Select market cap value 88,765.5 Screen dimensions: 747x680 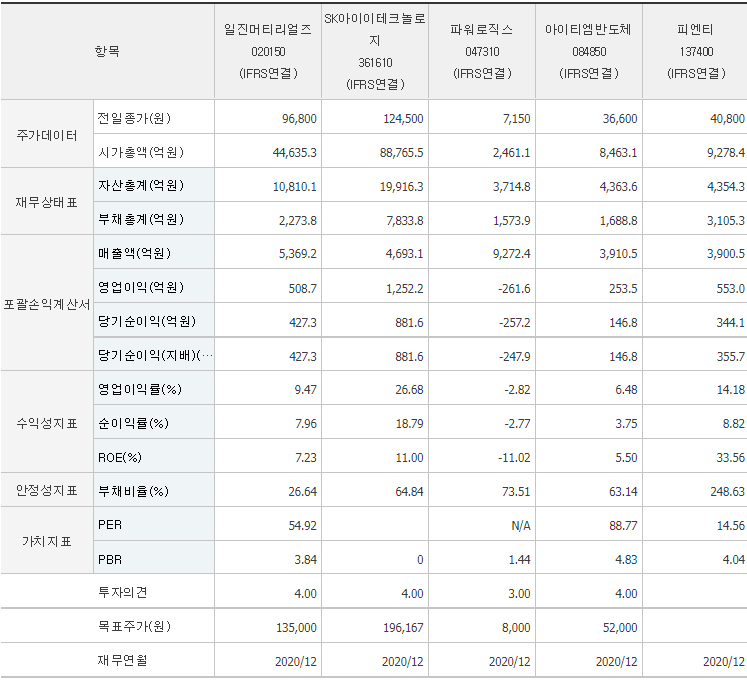pyautogui.click(x=402, y=153)
